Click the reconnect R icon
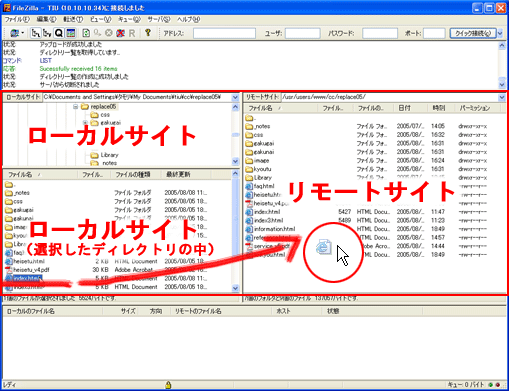This screenshot has height=391, width=509. (132, 33)
